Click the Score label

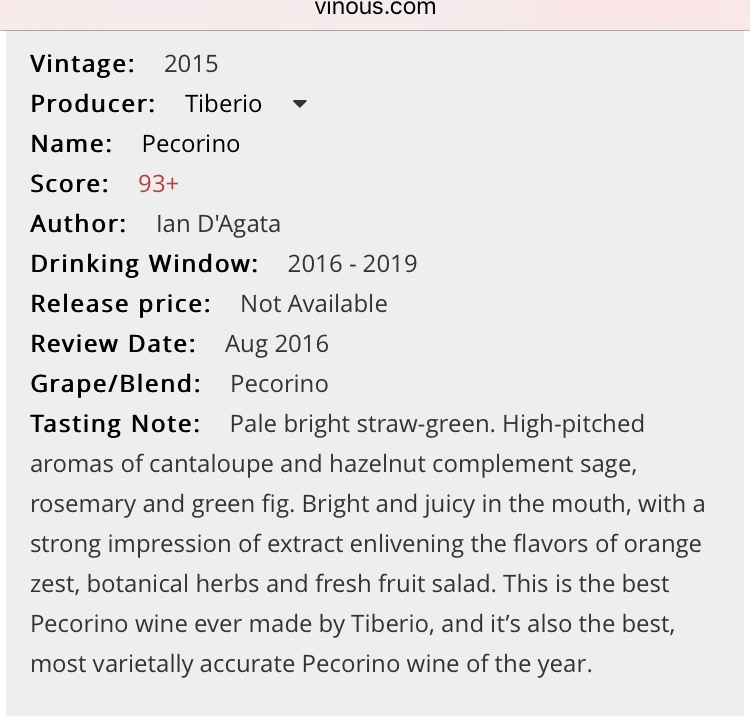tap(70, 184)
